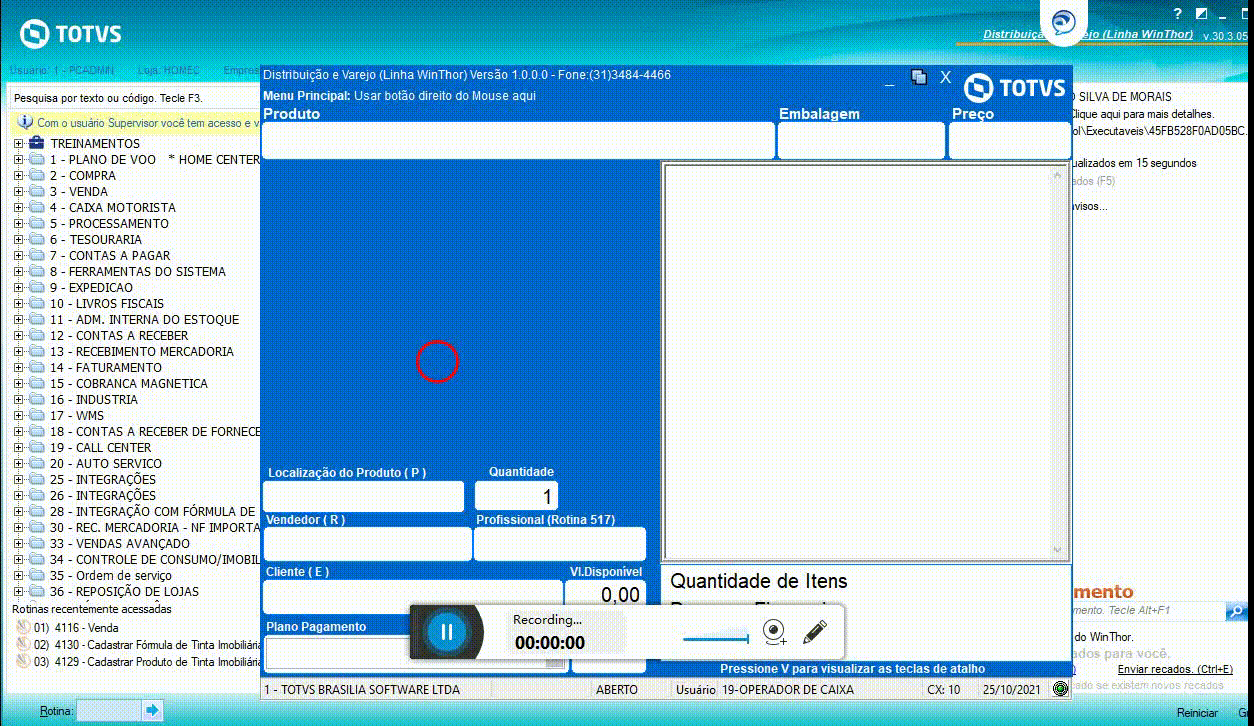Focus the Cliente (E) field
The image size is (1254, 726).
pos(412,596)
